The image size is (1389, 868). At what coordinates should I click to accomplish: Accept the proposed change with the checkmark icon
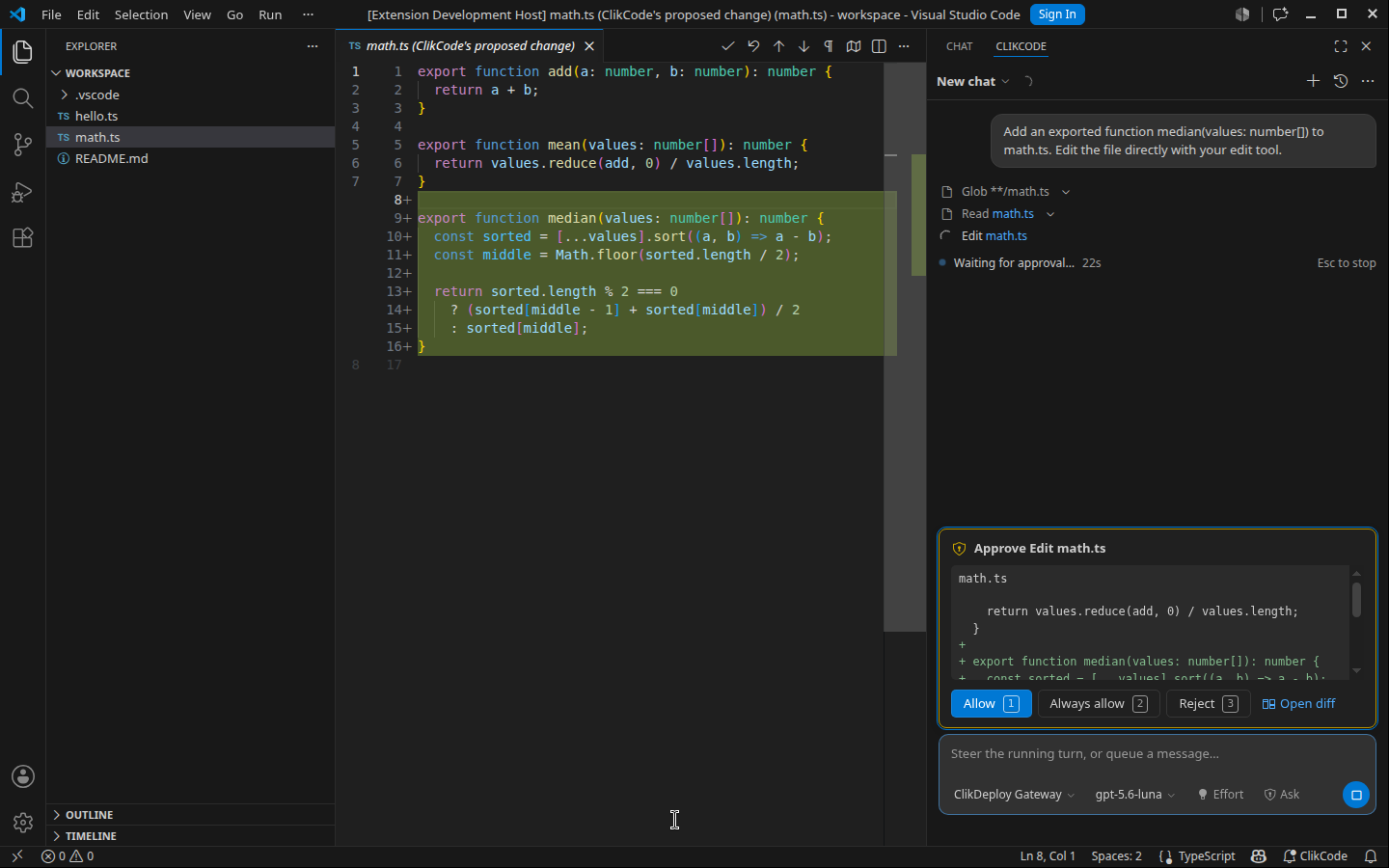coord(728,46)
